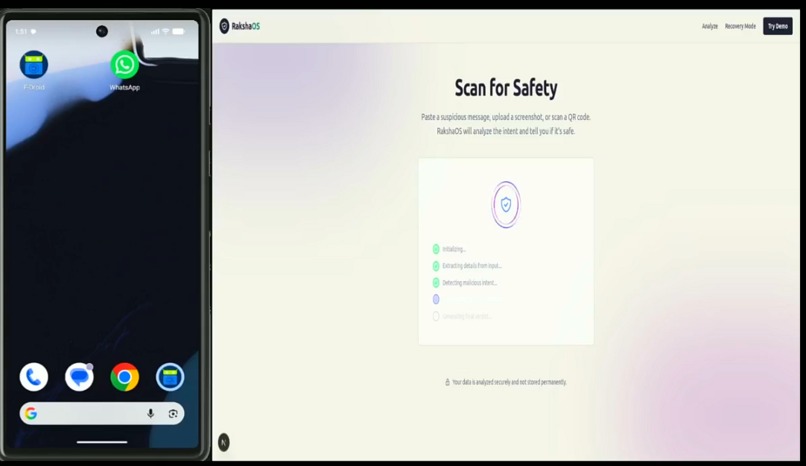
Task: Click the RakshaOS logo in header
Action: 240,26
